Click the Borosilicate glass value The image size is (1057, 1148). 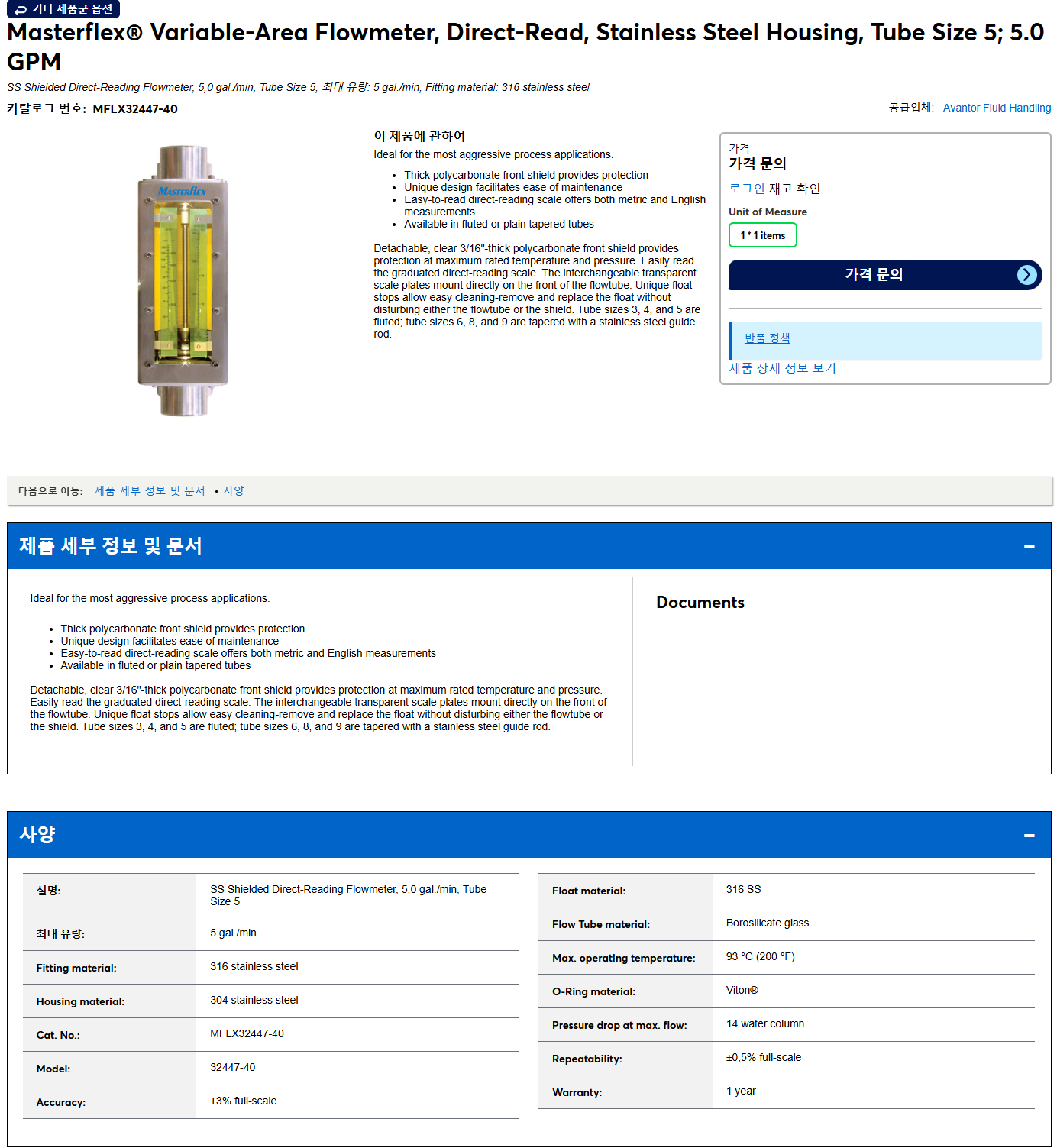point(767,923)
